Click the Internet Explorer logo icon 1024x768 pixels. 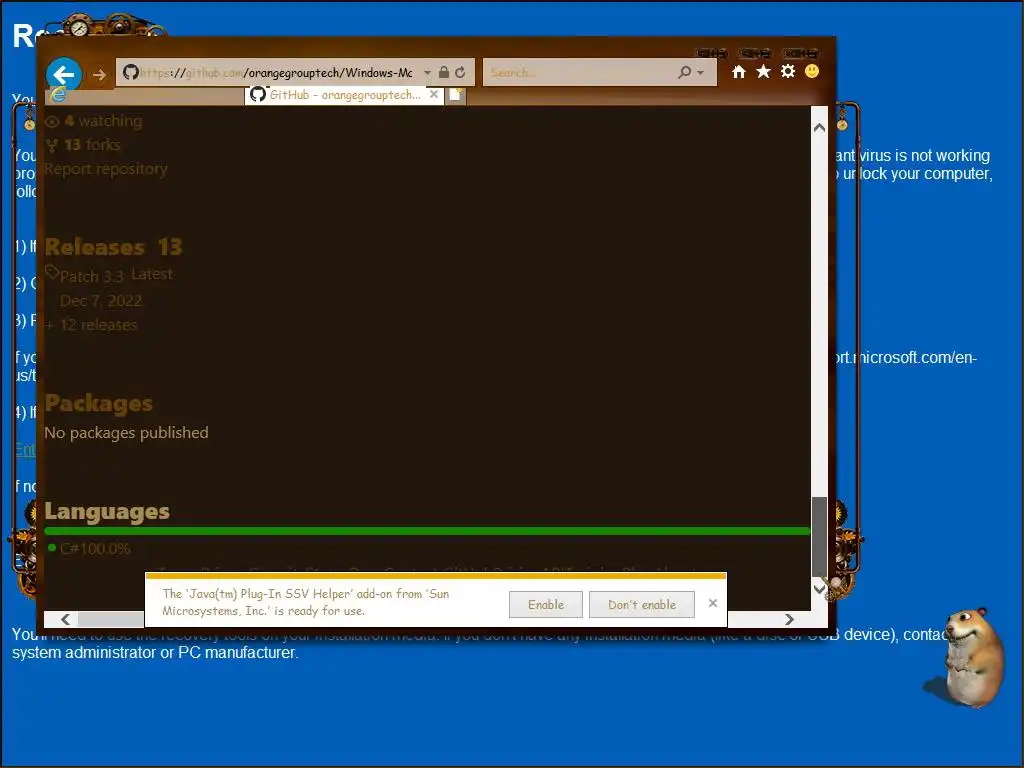57,95
